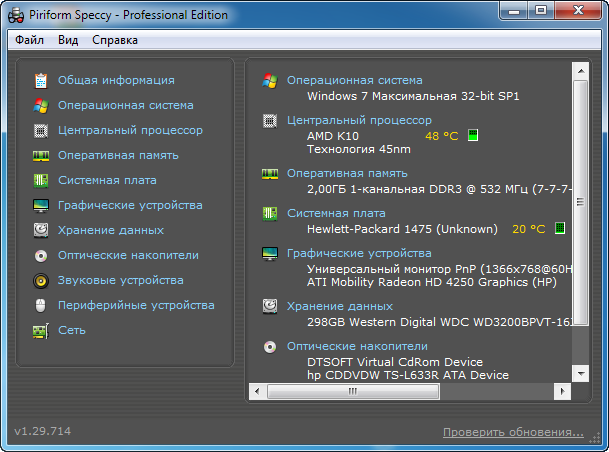
Task: Click the vertical scrollbar up arrow
Action: pos(581,71)
